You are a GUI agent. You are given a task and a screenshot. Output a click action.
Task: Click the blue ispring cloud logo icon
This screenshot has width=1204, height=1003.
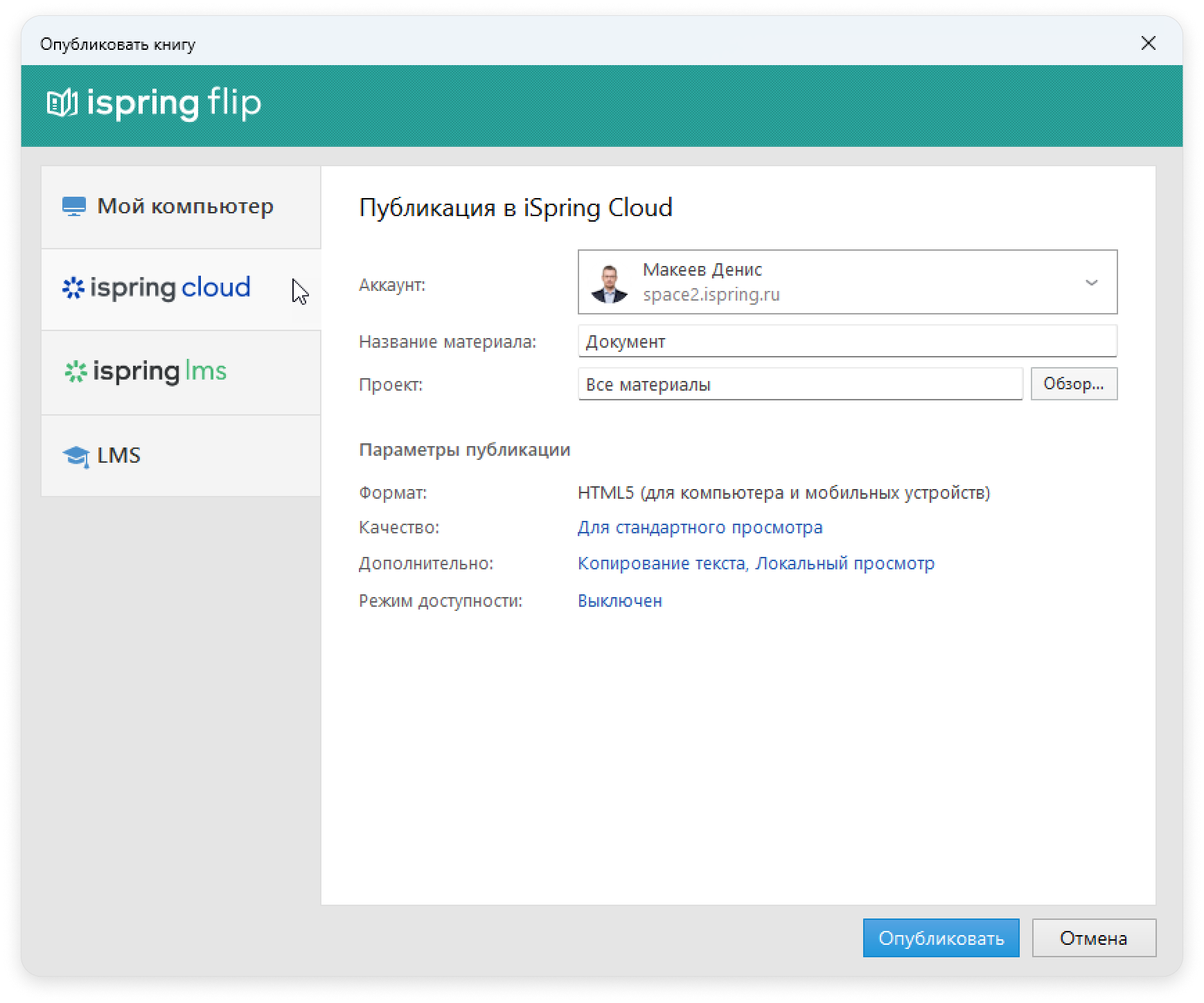click(x=73, y=288)
